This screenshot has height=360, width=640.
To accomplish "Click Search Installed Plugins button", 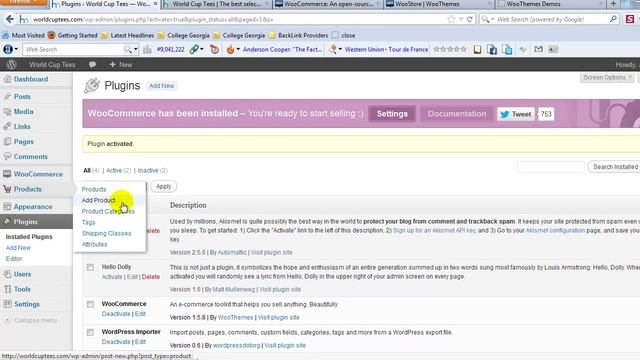I will point(615,167).
